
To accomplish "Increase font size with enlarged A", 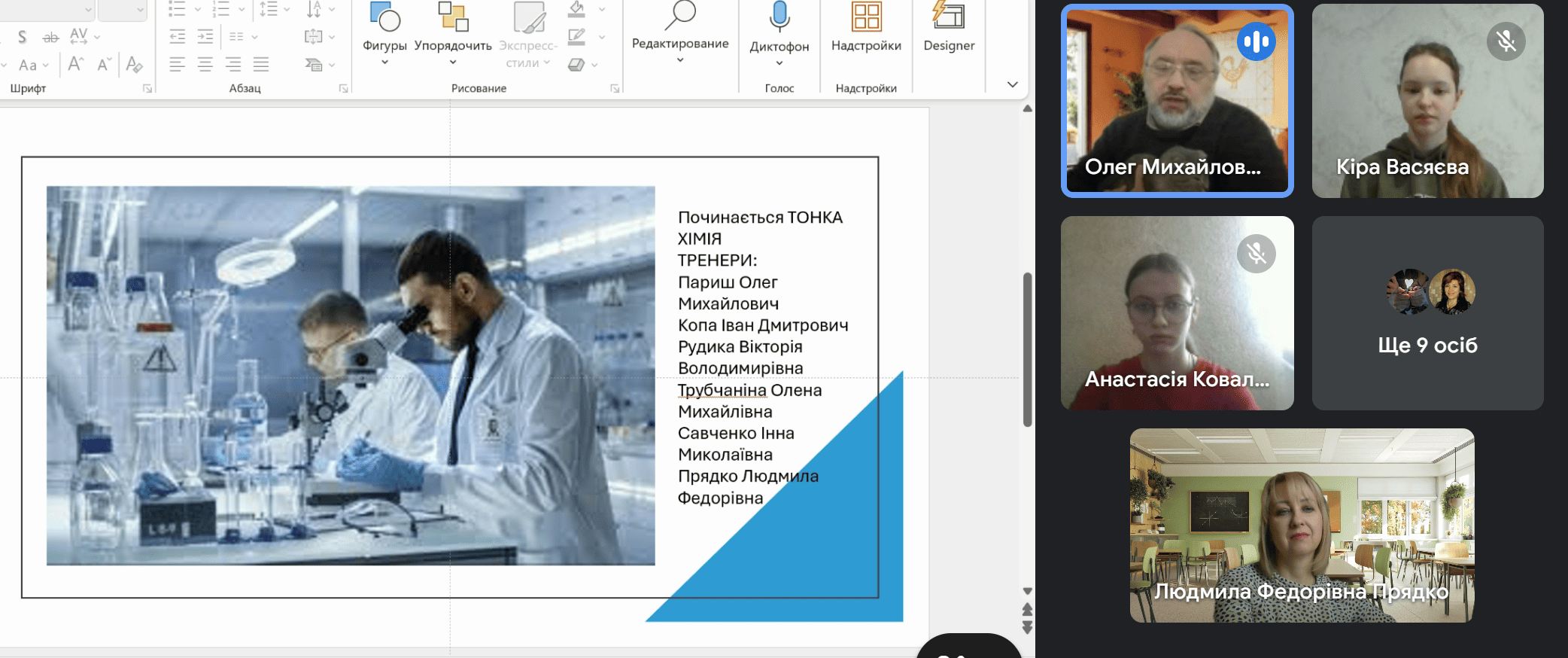I will coord(76,64).
